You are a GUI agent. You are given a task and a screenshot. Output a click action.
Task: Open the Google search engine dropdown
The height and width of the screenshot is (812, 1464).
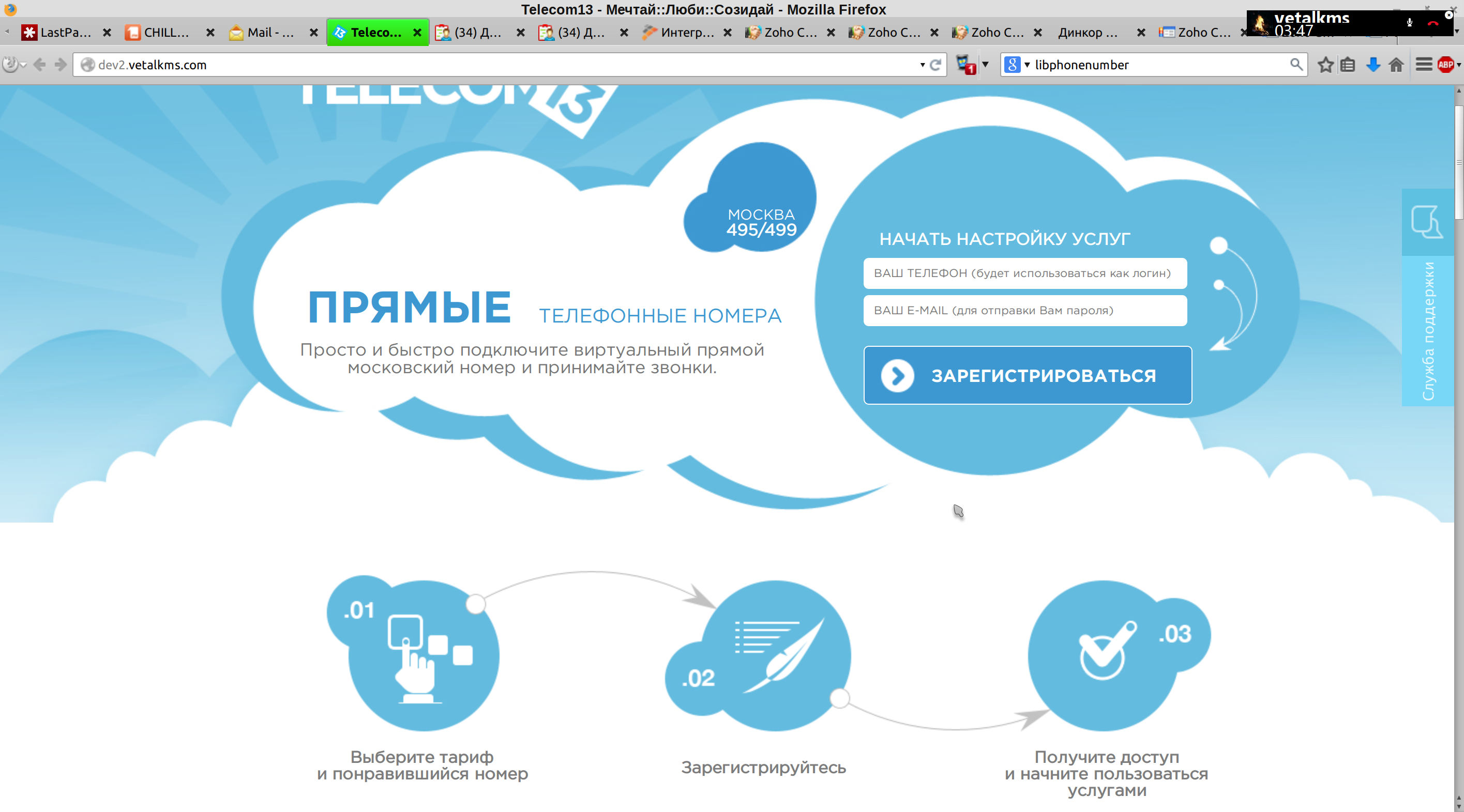pyautogui.click(x=1027, y=65)
